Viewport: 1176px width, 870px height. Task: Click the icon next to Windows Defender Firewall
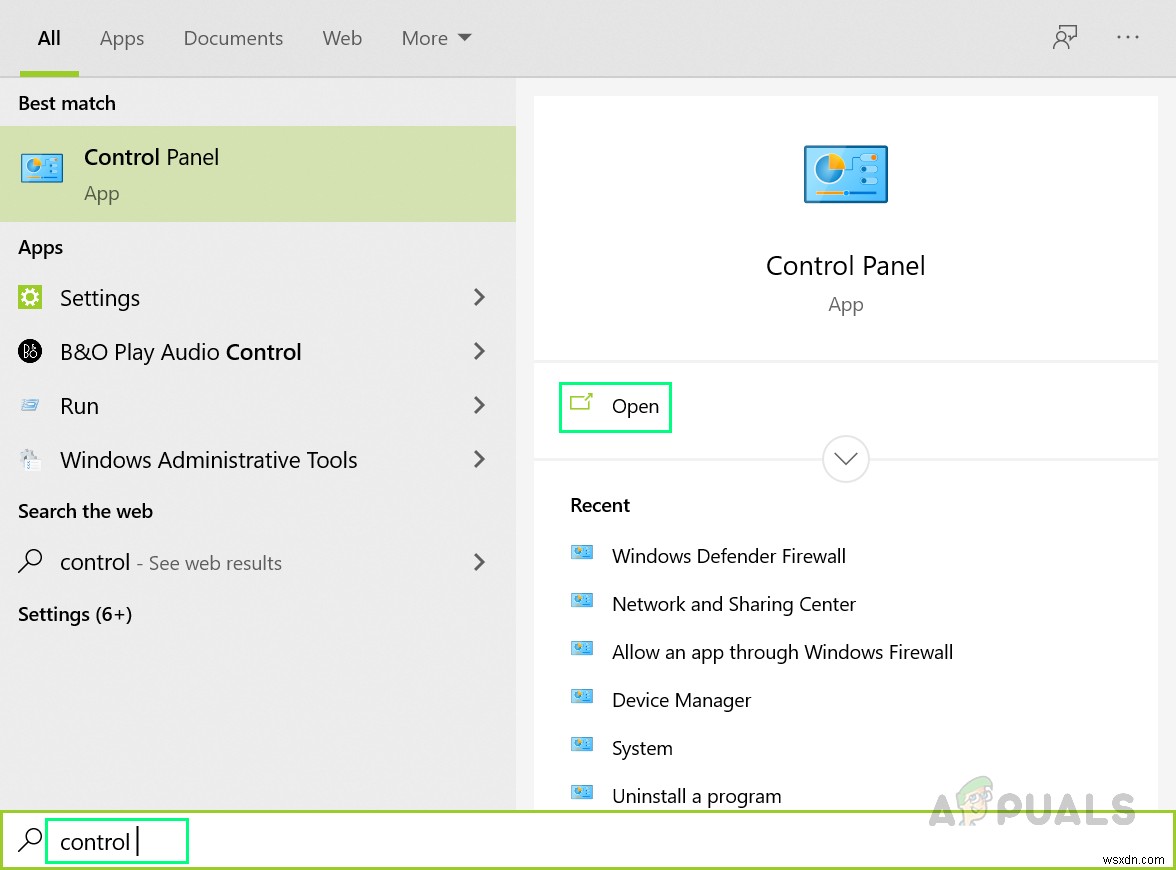(582, 554)
